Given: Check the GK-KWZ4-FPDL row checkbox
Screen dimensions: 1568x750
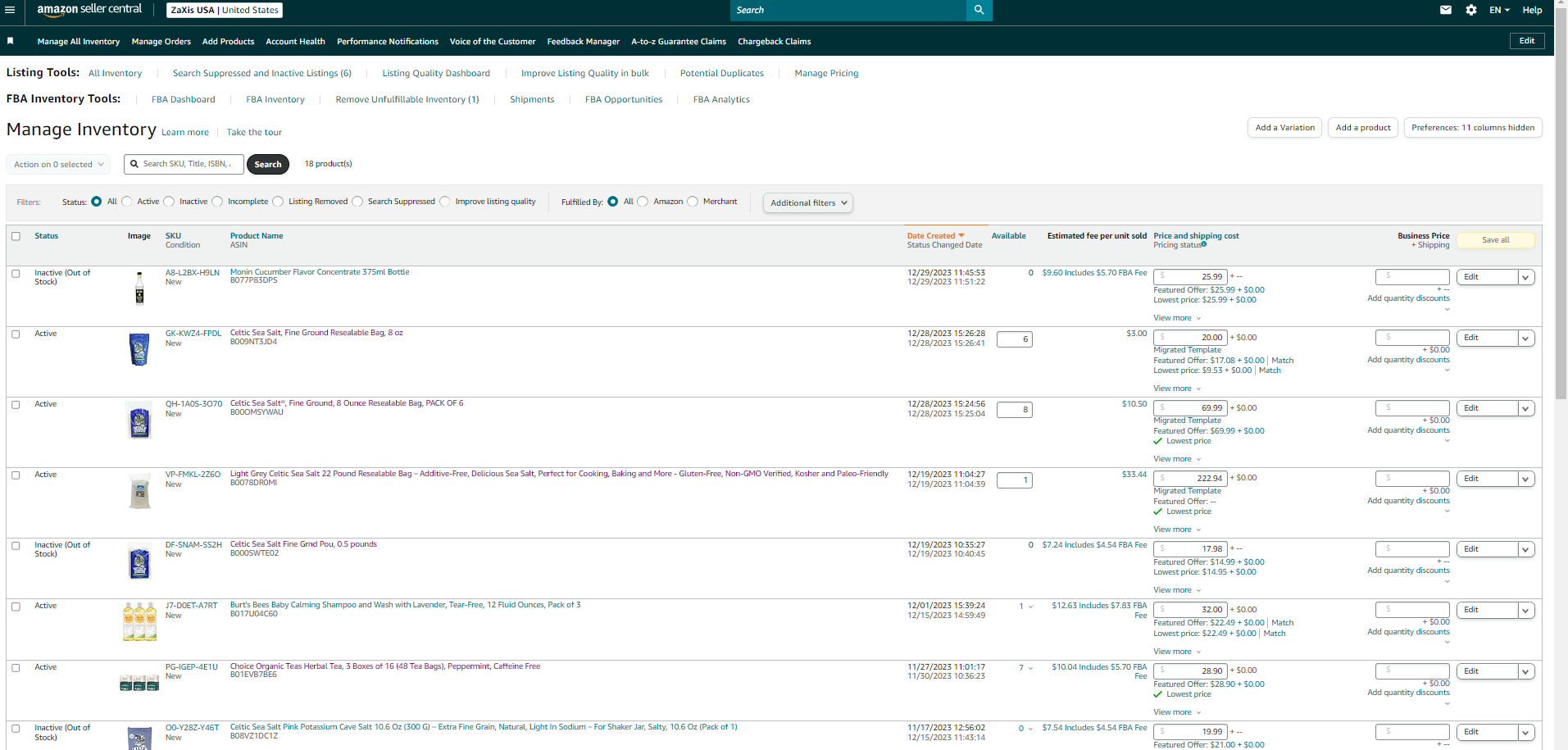Looking at the screenshot, I should (x=16, y=334).
